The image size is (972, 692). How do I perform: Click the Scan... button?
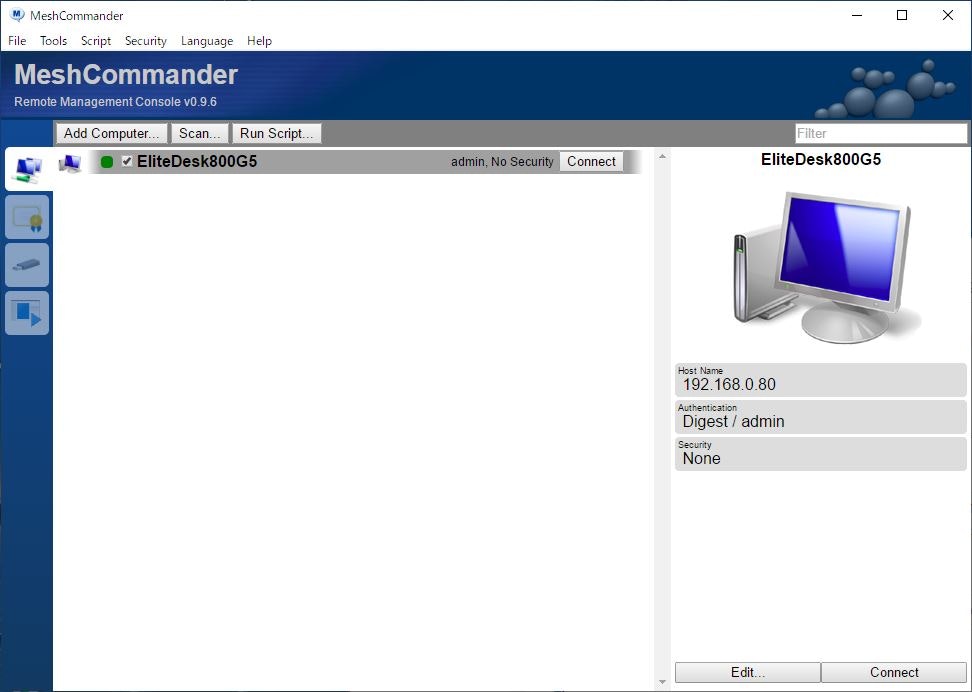point(200,133)
